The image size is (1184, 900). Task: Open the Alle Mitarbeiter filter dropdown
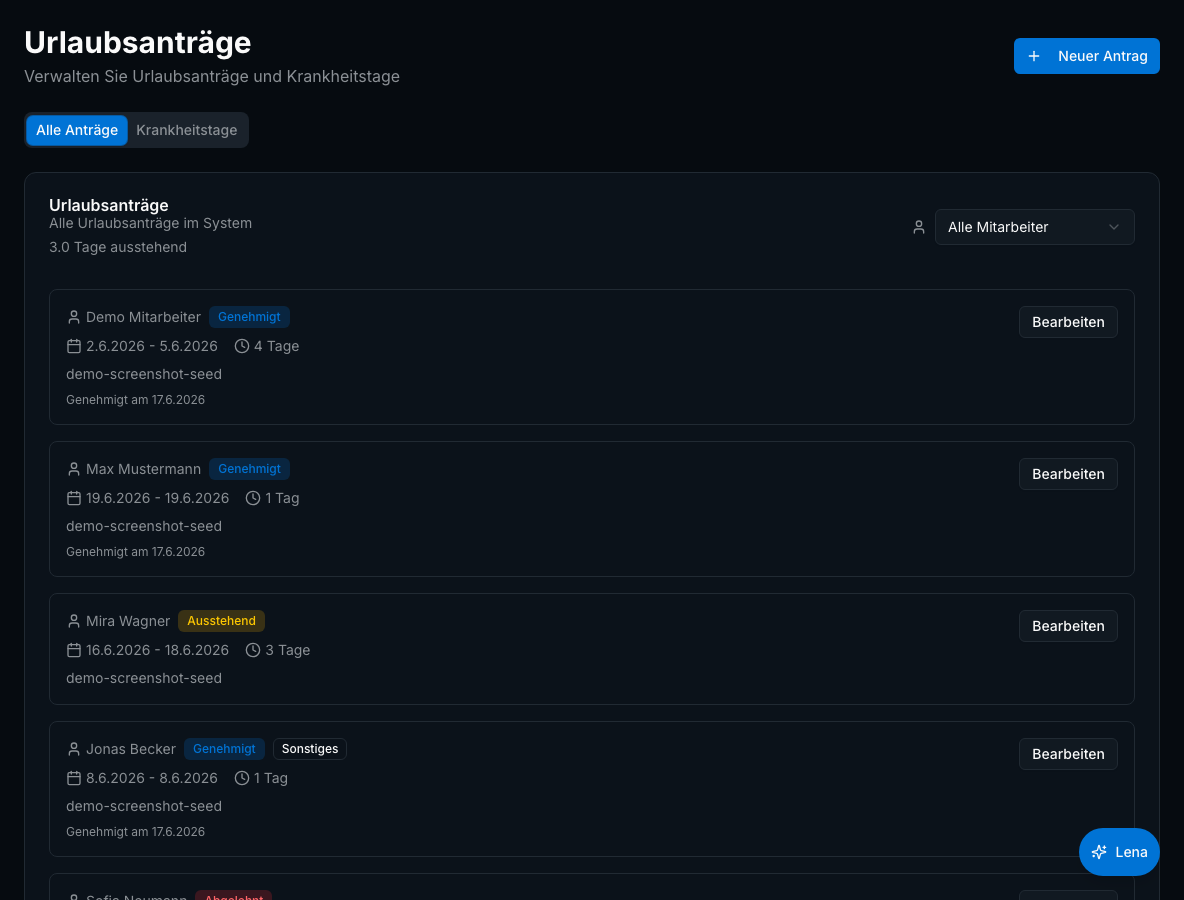1034,227
